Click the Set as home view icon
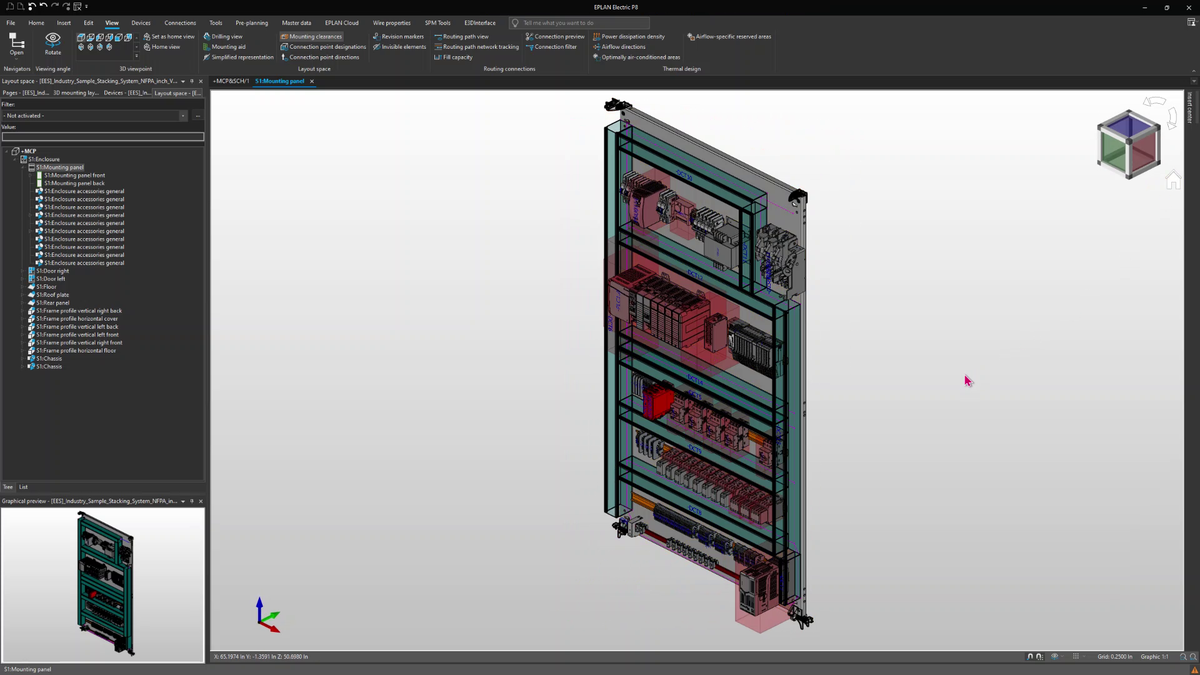Screen dimensions: 1200x675 [x=170, y=35]
